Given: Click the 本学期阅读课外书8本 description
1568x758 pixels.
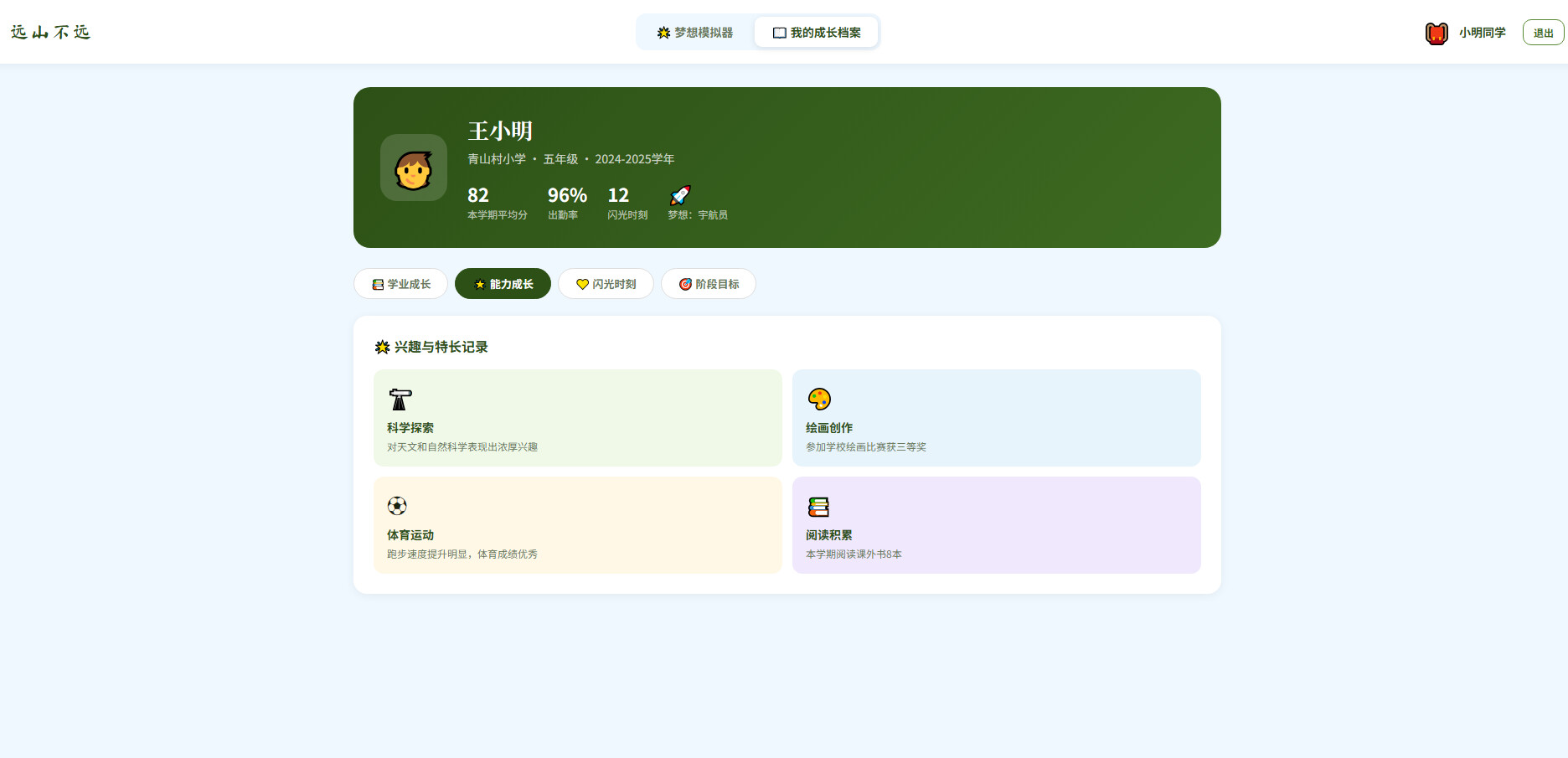Looking at the screenshot, I should [854, 554].
